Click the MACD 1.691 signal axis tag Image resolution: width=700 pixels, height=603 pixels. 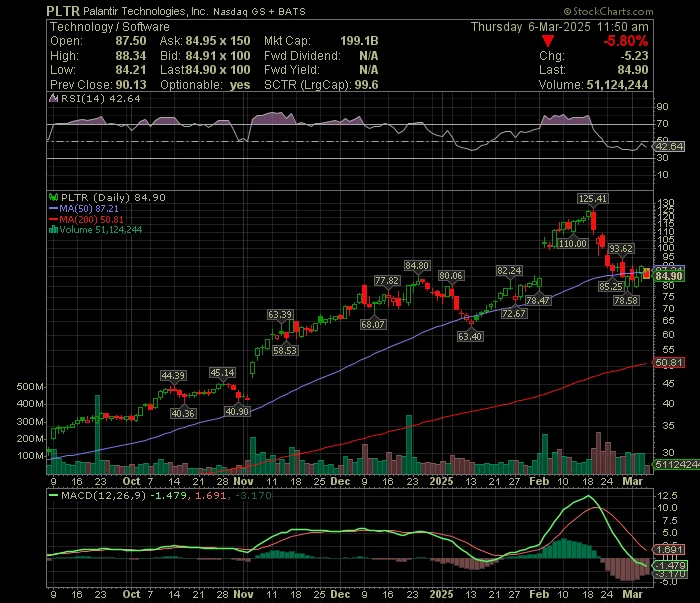tap(668, 549)
